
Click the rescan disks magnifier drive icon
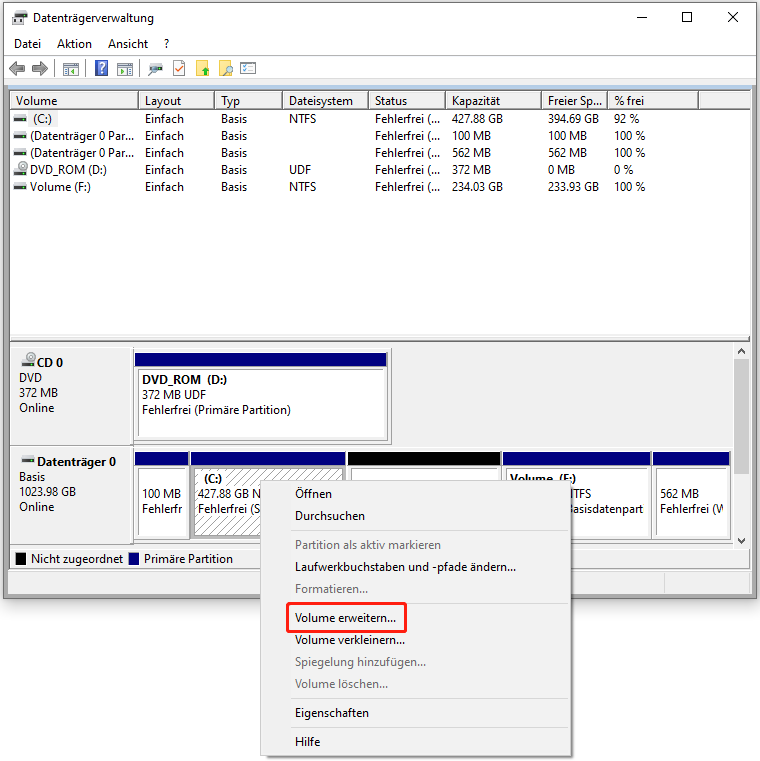155,69
